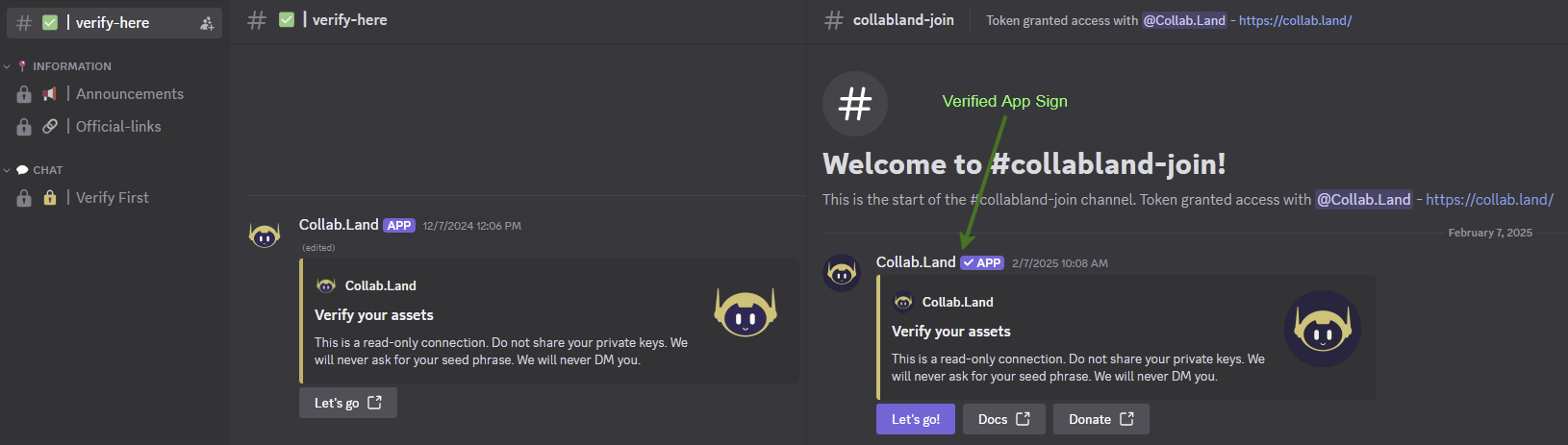Click the link emoji on Official-links
Image resolution: width=1568 pixels, height=445 pixels.
[x=50, y=127]
